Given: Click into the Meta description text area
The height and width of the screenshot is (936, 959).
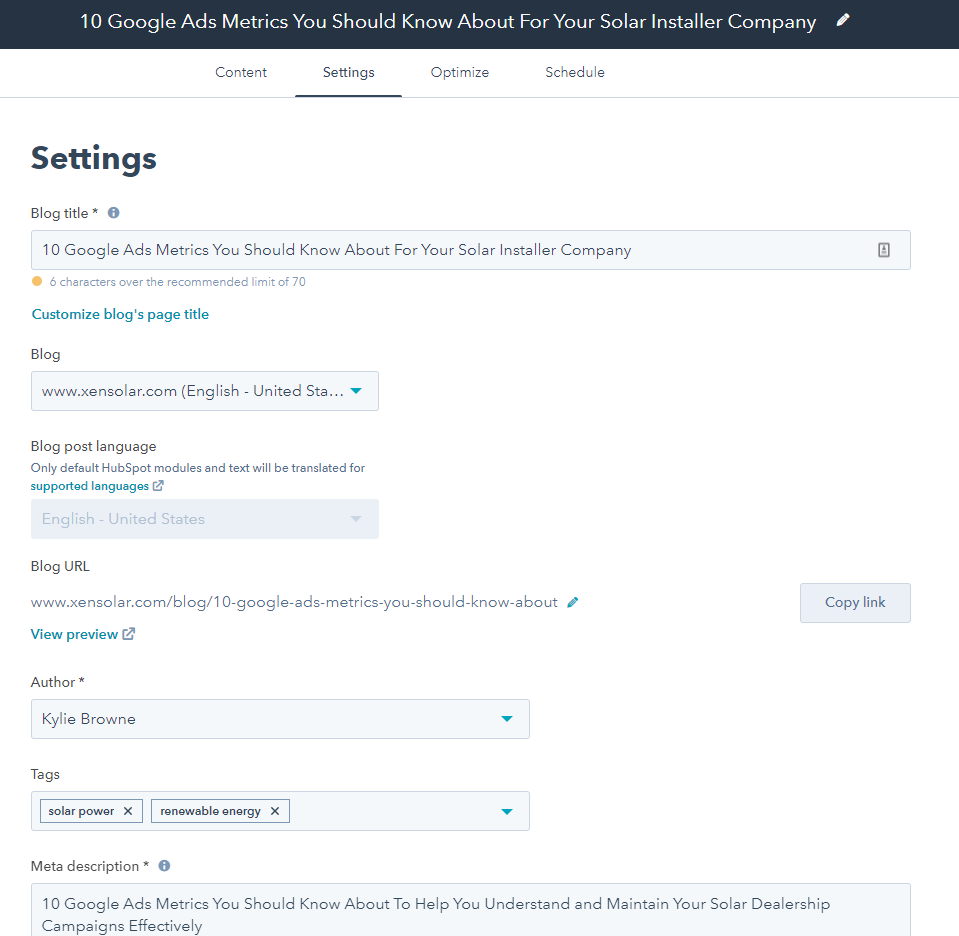Looking at the screenshot, I should (x=470, y=910).
